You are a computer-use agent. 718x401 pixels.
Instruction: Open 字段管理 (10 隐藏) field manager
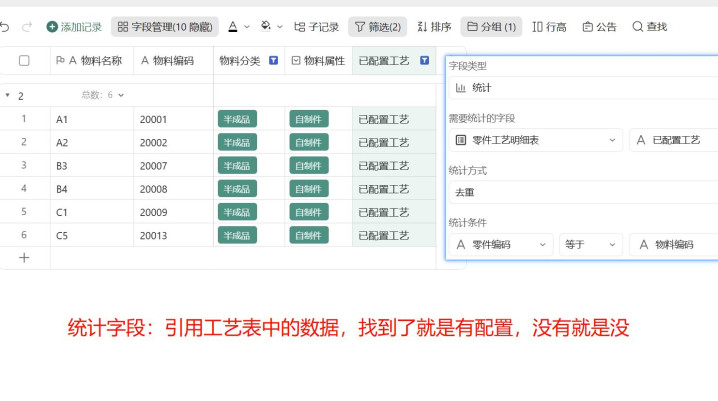click(x=164, y=27)
